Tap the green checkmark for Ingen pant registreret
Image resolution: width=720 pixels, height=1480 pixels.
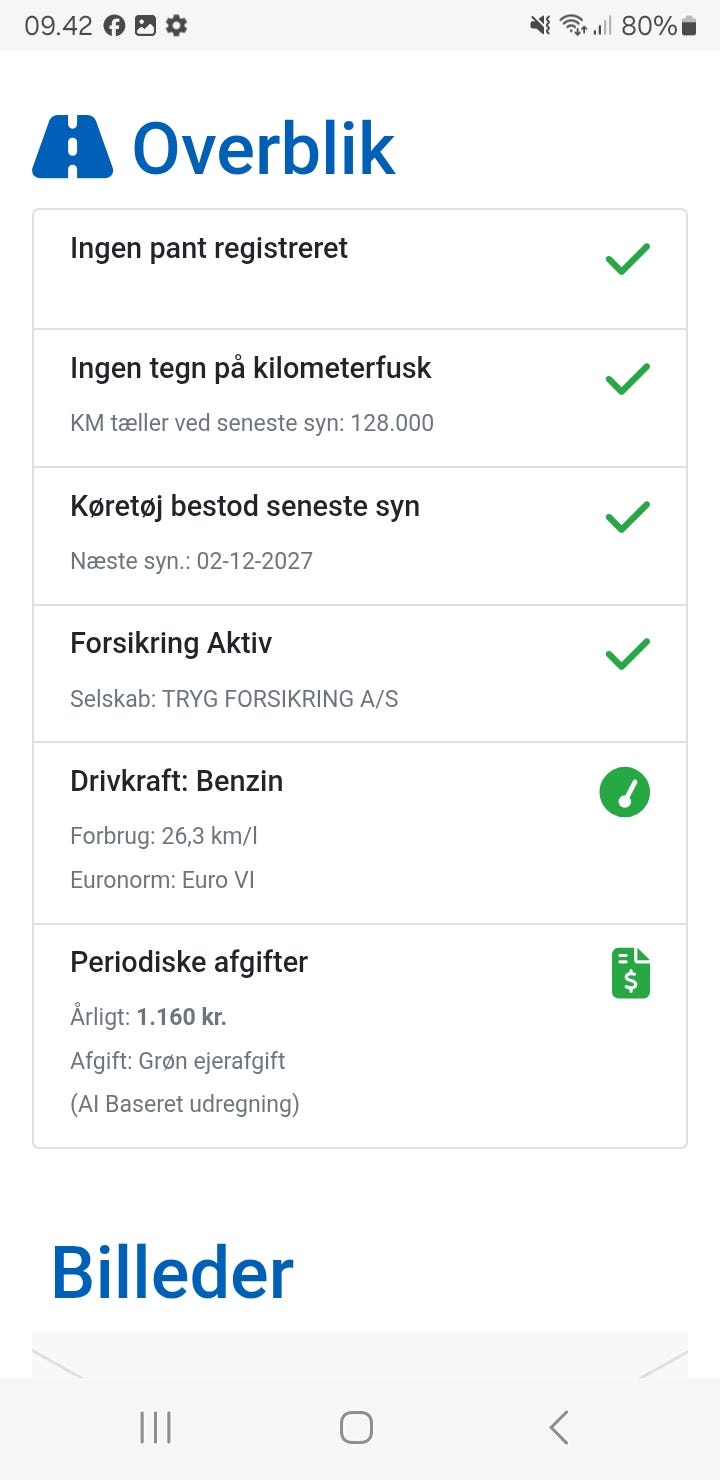(x=627, y=260)
